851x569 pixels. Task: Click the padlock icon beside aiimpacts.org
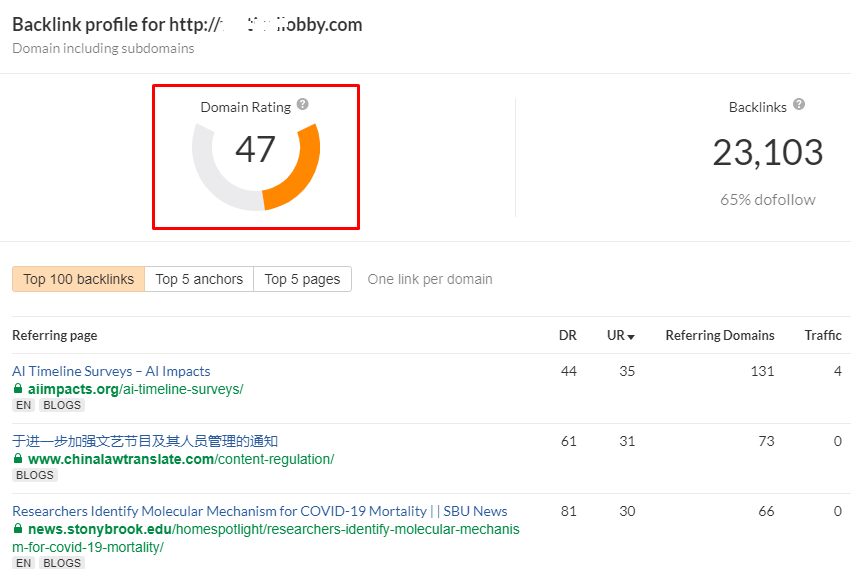[18, 389]
